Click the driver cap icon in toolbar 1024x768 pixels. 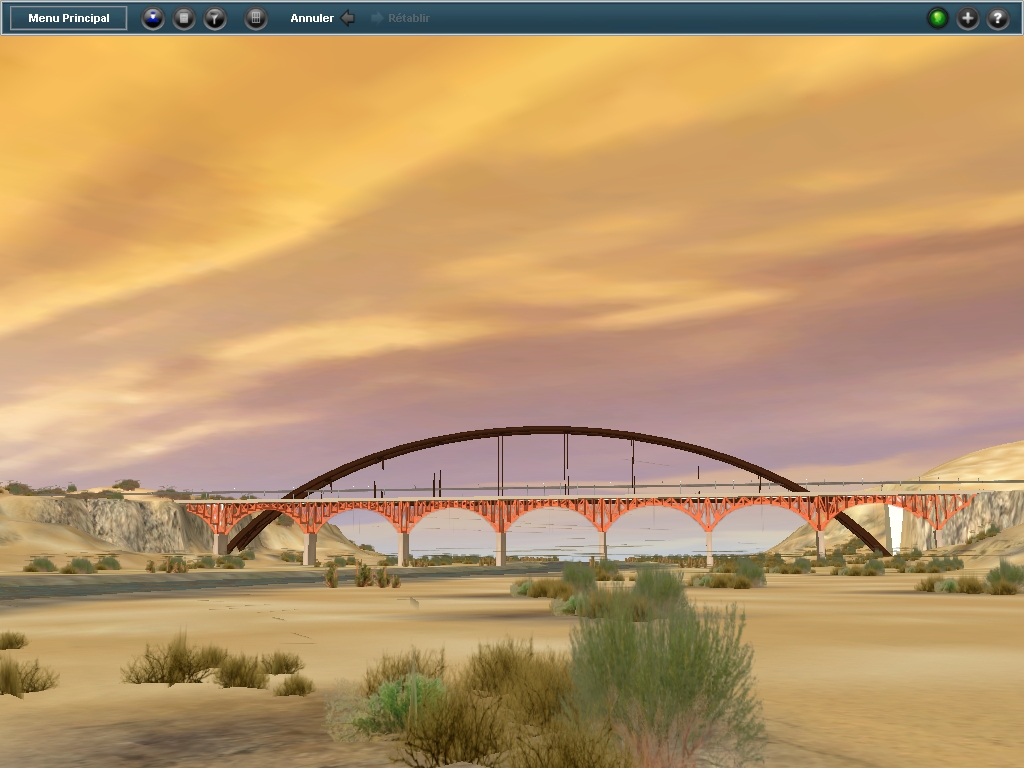(x=153, y=18)
